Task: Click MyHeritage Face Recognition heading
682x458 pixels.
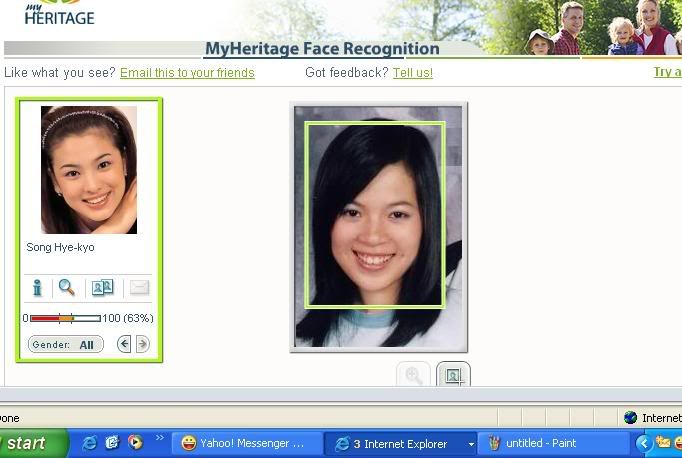Action: (x=322, y=49)
